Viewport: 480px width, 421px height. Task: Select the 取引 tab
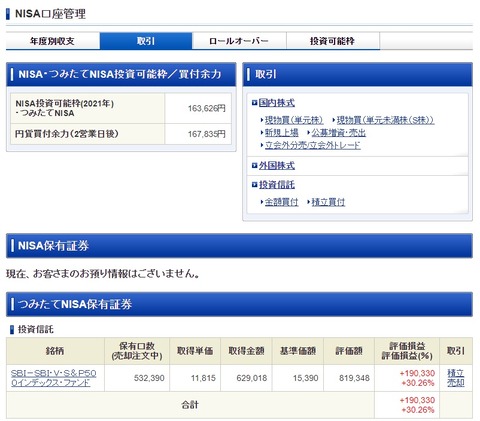click(146, 41)
